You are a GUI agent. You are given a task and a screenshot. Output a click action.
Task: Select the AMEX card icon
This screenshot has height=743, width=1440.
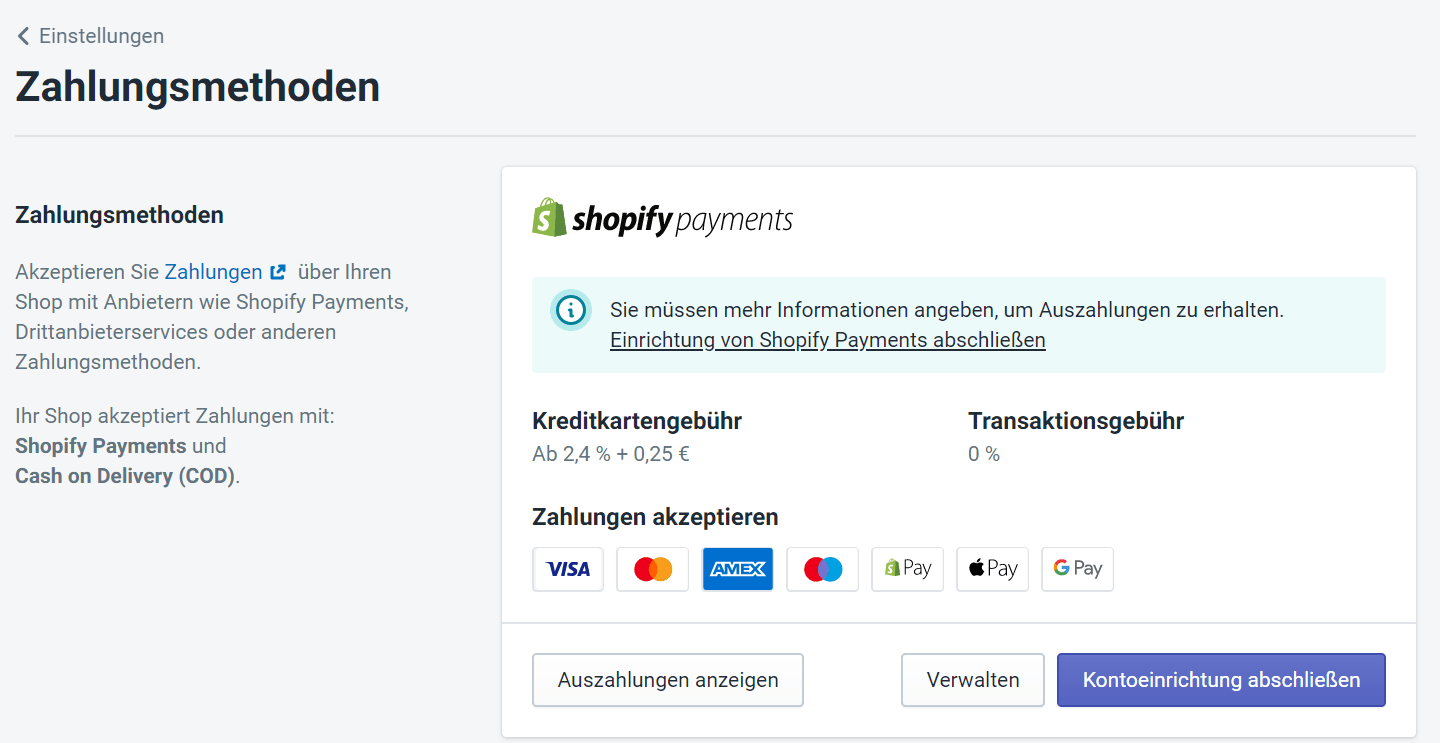(738, 569)
